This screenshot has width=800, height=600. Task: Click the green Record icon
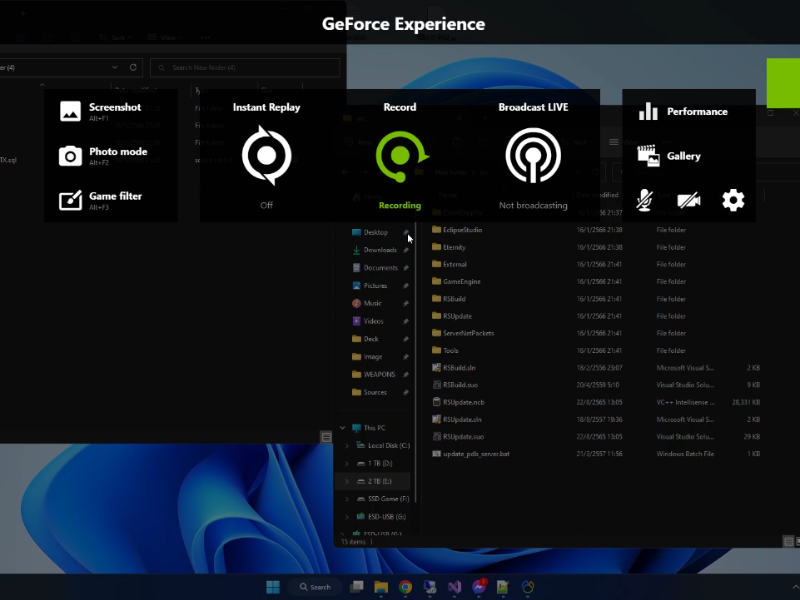(400, 155)
